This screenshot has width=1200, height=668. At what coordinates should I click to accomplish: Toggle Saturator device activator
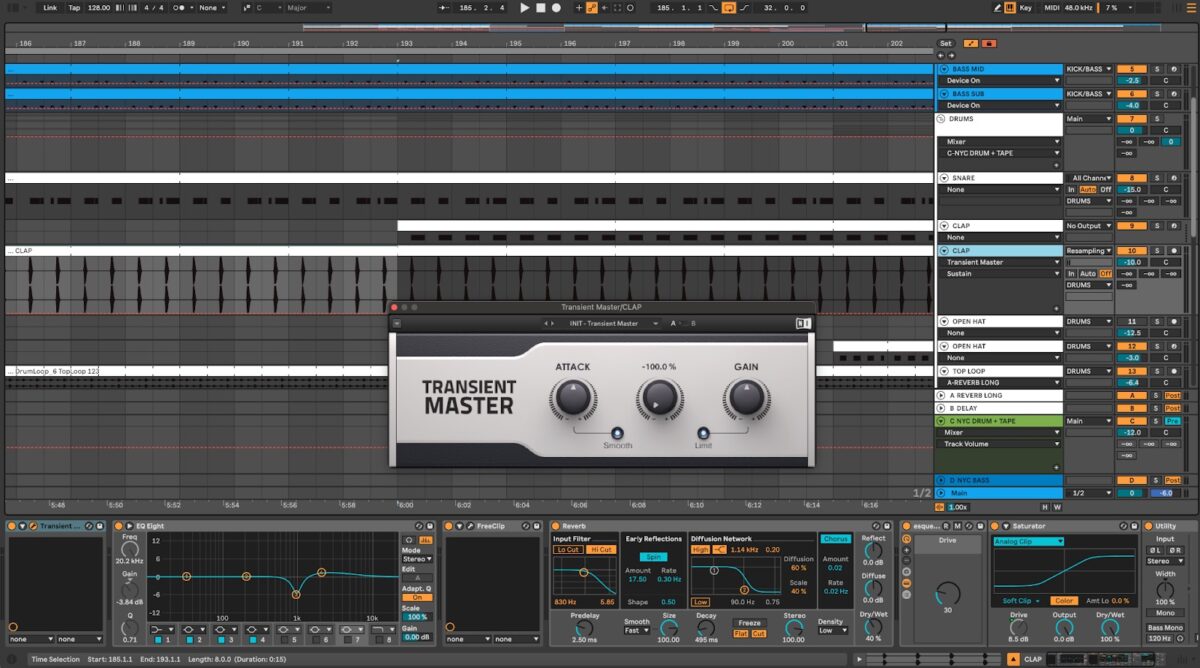point(994,525)
